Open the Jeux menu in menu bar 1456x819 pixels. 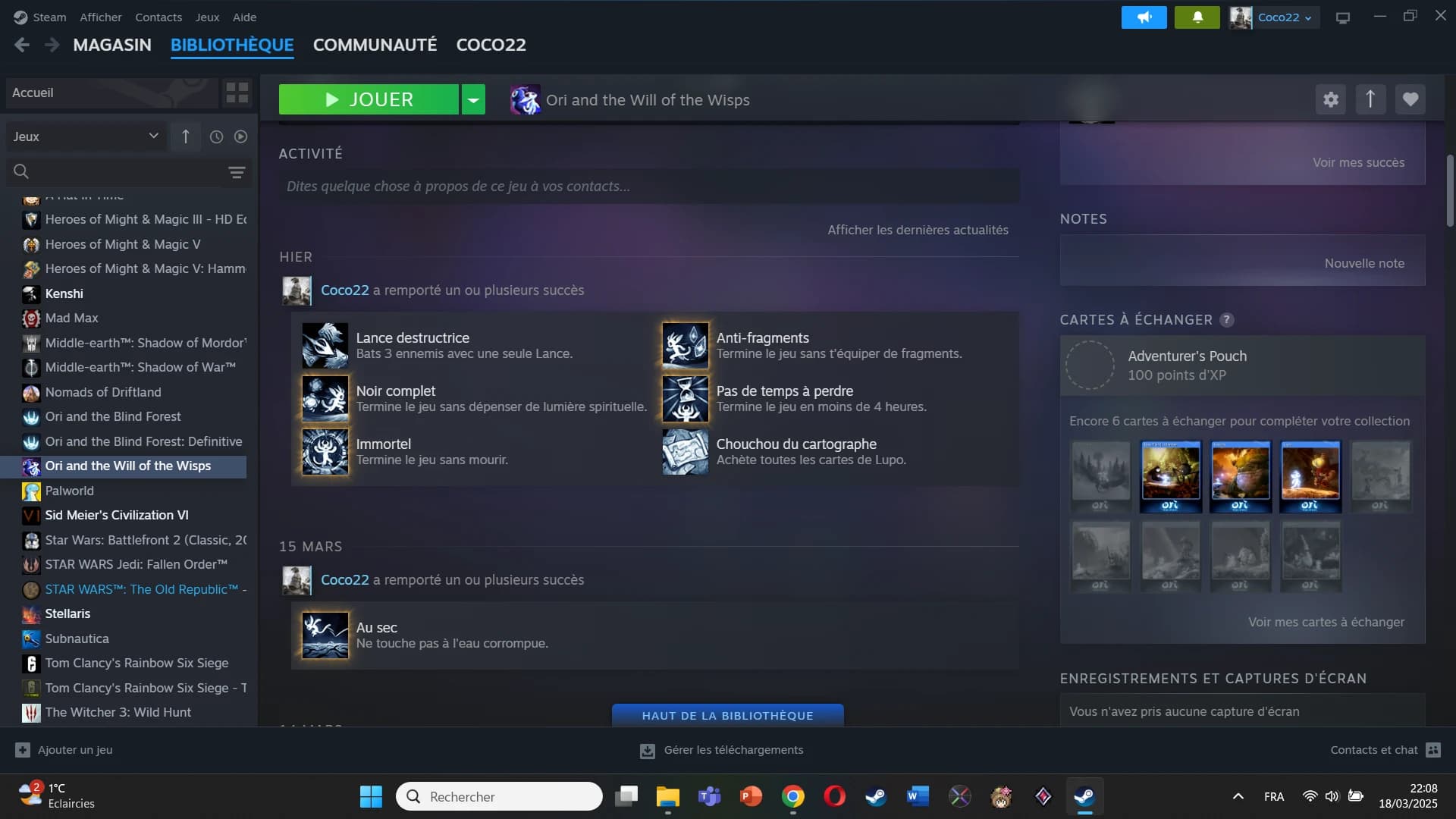(x=207, y=17)
